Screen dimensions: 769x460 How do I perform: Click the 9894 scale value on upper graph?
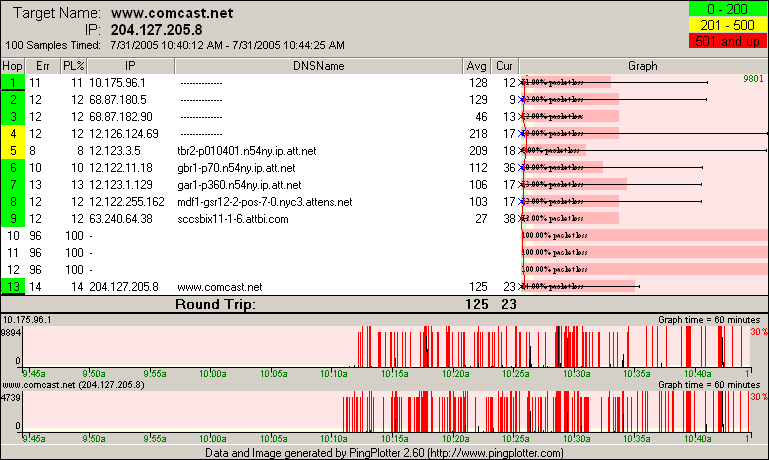click(11, 333)
